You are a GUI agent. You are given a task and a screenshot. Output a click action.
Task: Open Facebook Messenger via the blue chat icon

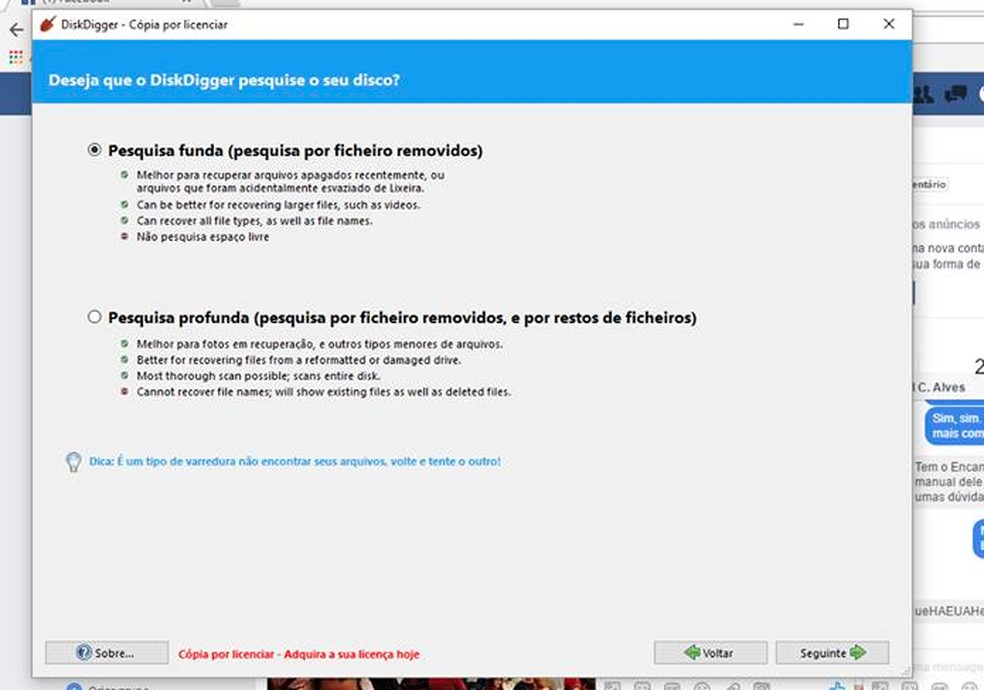coord(956,92)
